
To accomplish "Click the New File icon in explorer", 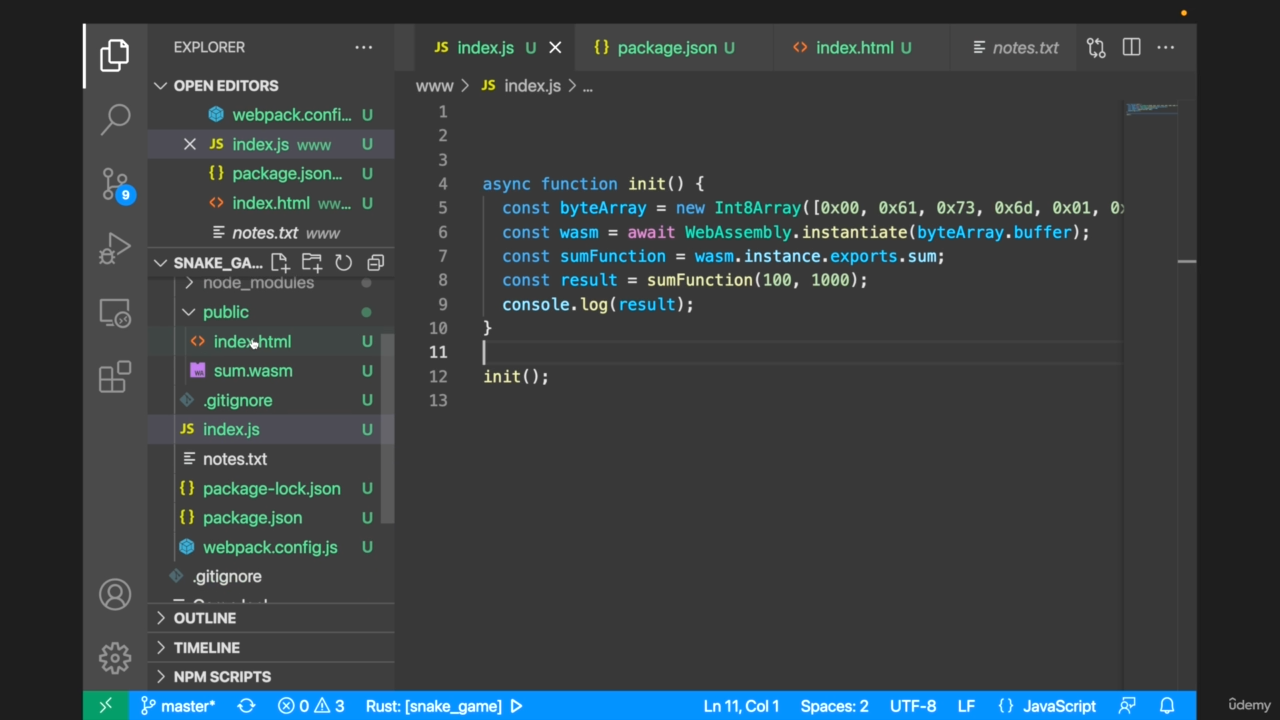I will coord(280,263).
